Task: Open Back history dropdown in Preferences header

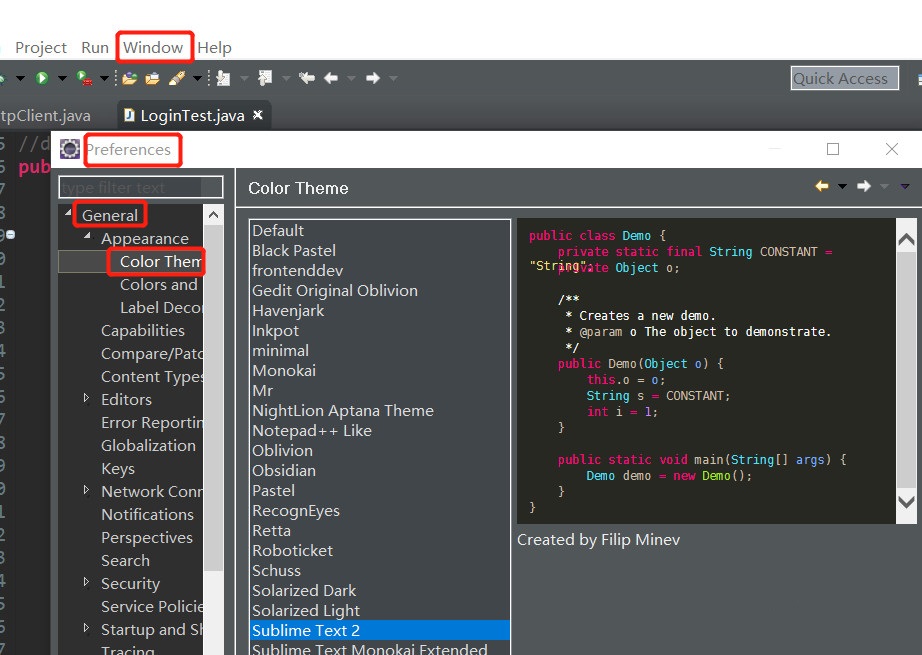Action: 842,187
